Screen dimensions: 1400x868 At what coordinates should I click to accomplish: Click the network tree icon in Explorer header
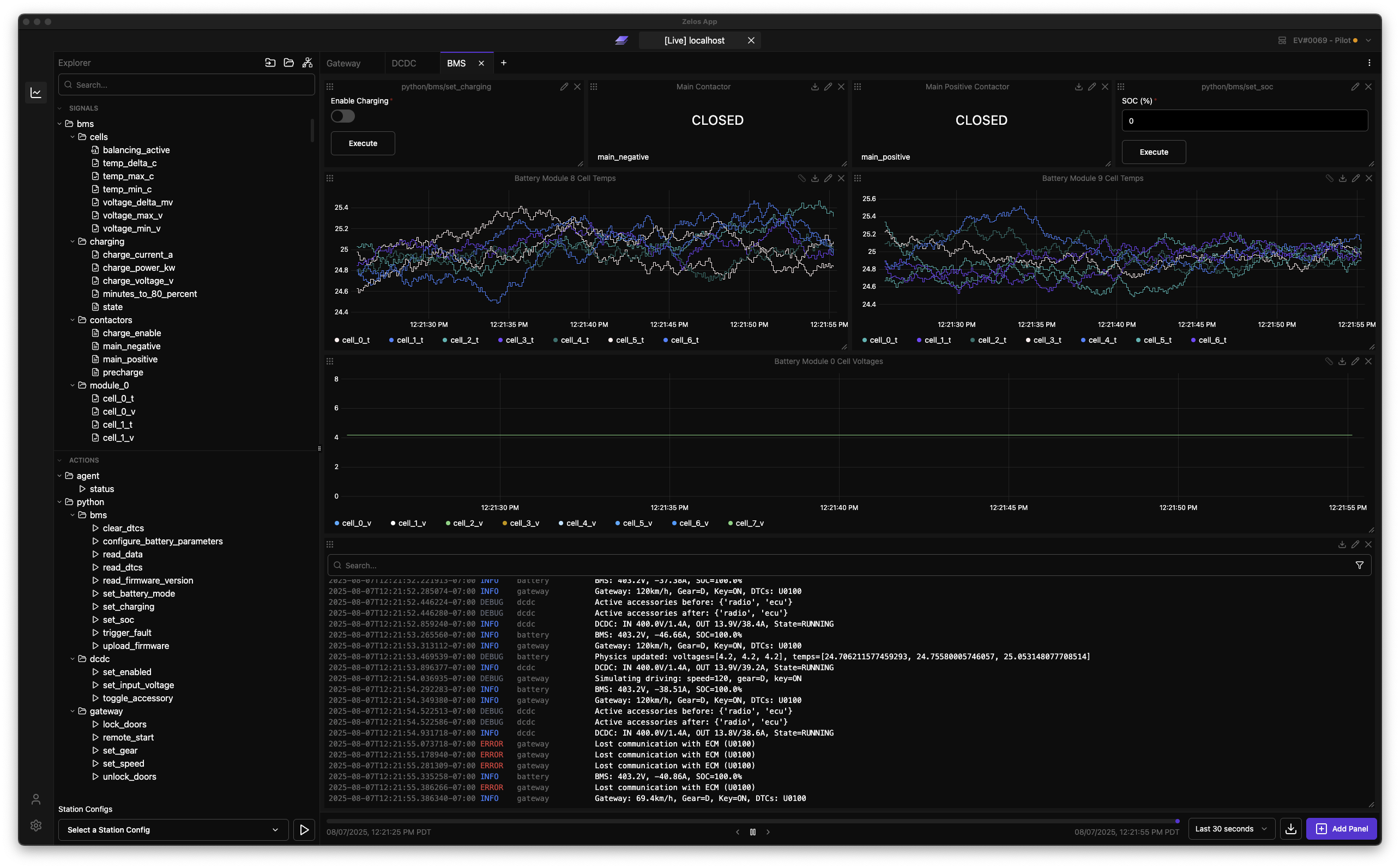click(308, 63)
